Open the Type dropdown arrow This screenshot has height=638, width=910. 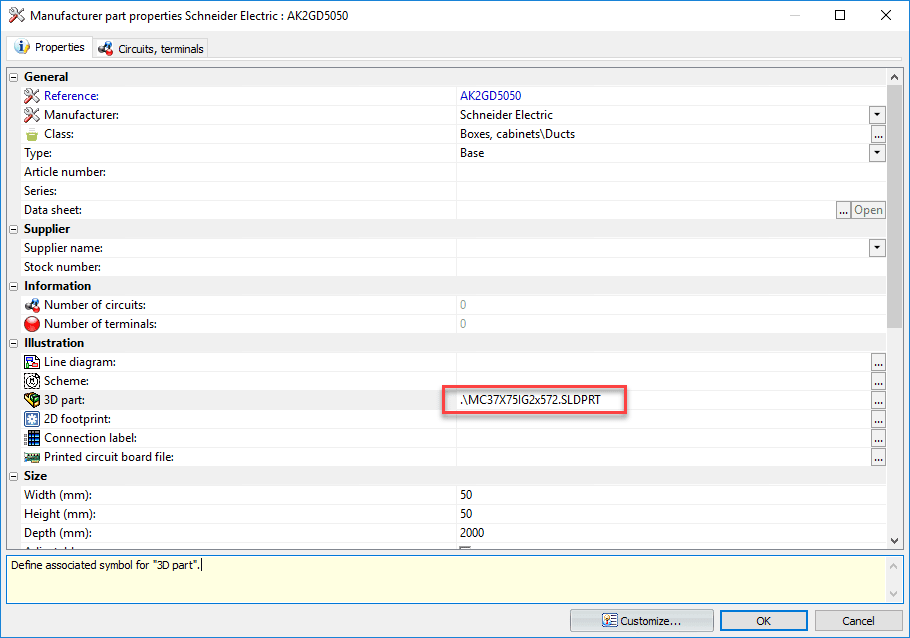click(x=877, y=153)
